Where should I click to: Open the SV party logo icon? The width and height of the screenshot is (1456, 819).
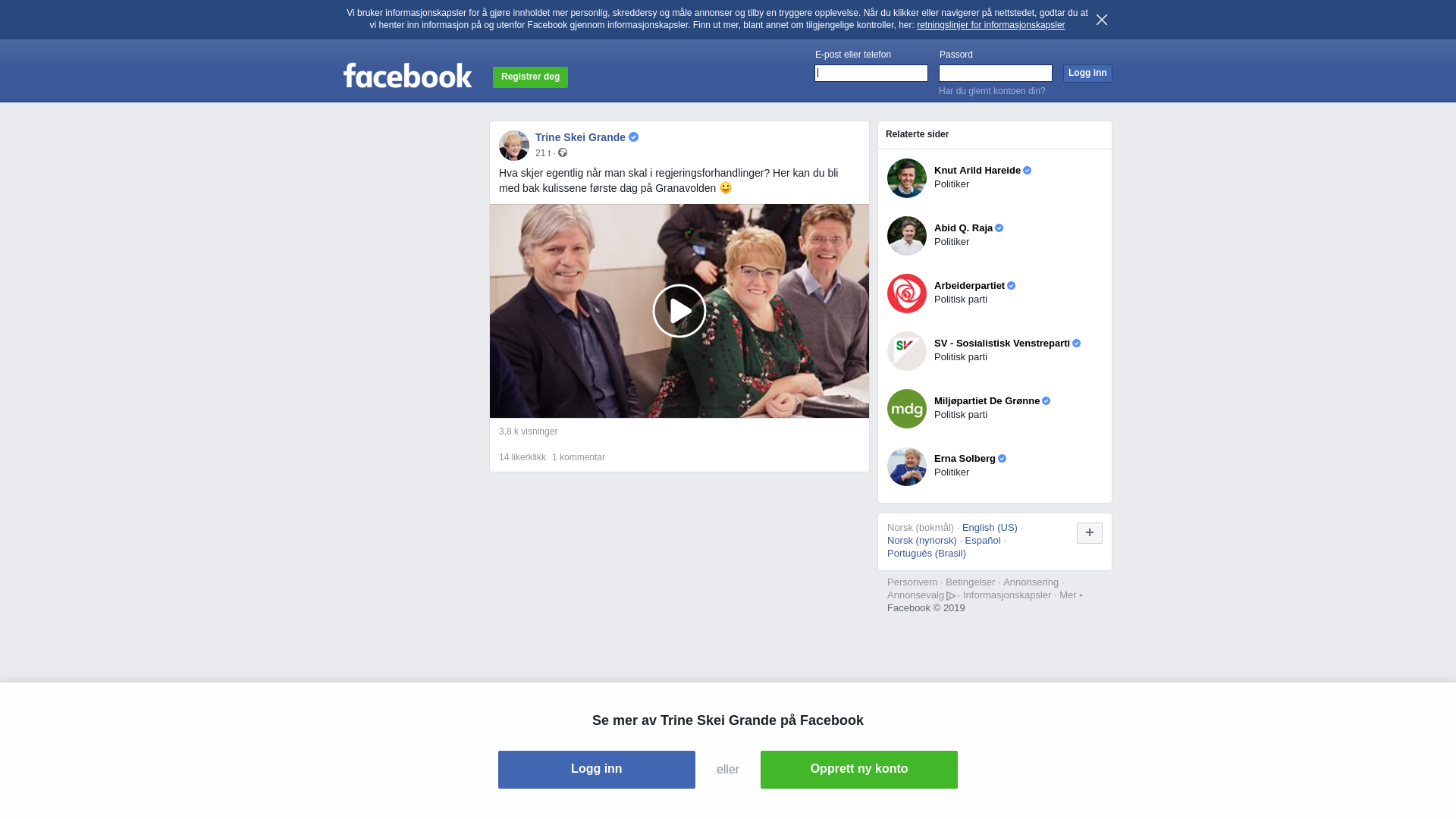(x=907, y=351)
